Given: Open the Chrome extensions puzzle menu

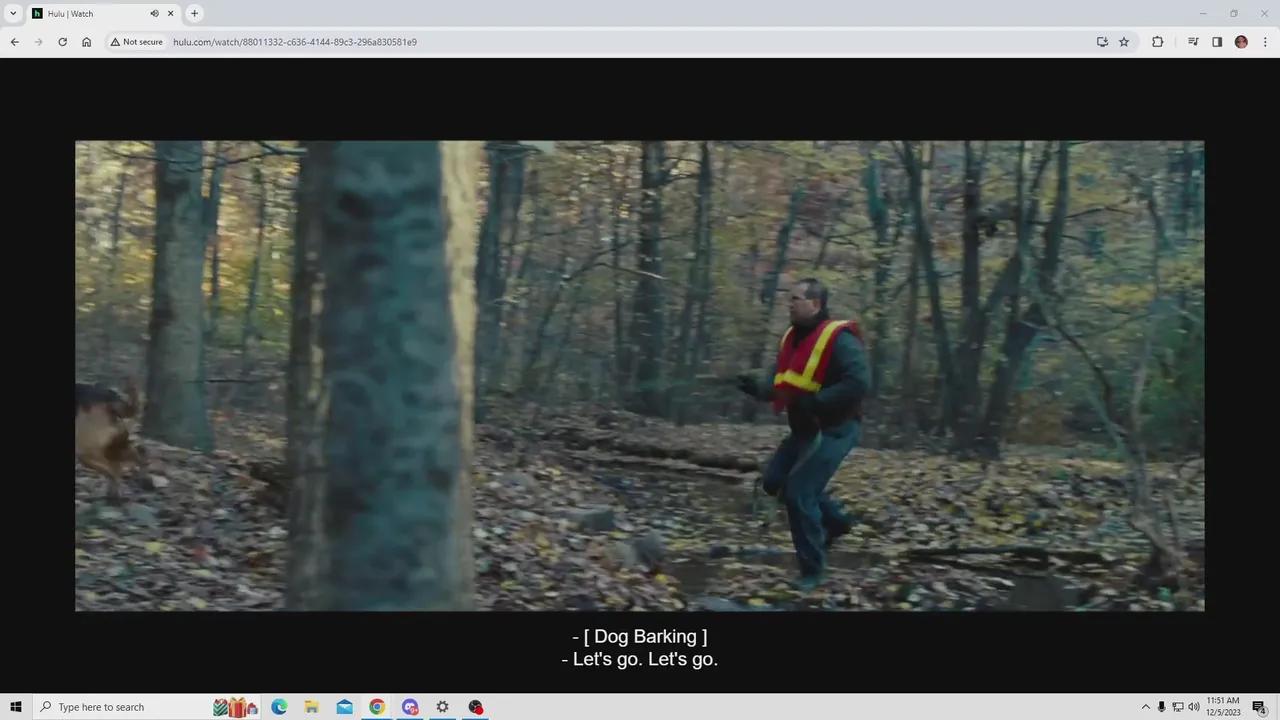Looking at the screenshot, I should click(x=1157, y=42).
